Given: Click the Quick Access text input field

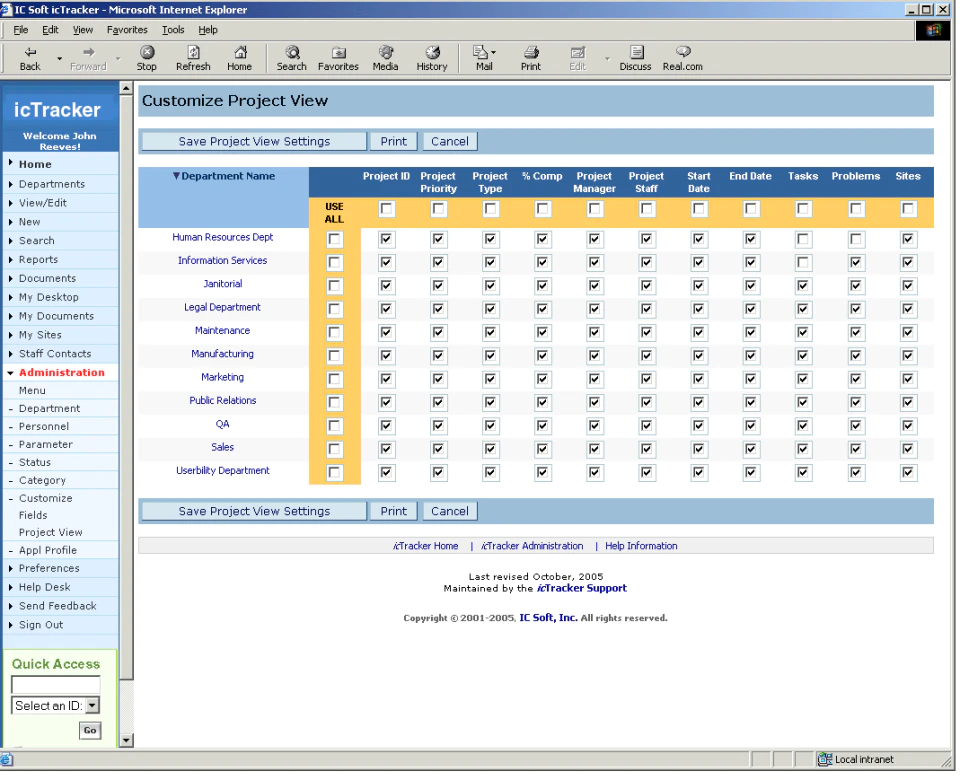Looking at the screenshot, I should [56, 684].
